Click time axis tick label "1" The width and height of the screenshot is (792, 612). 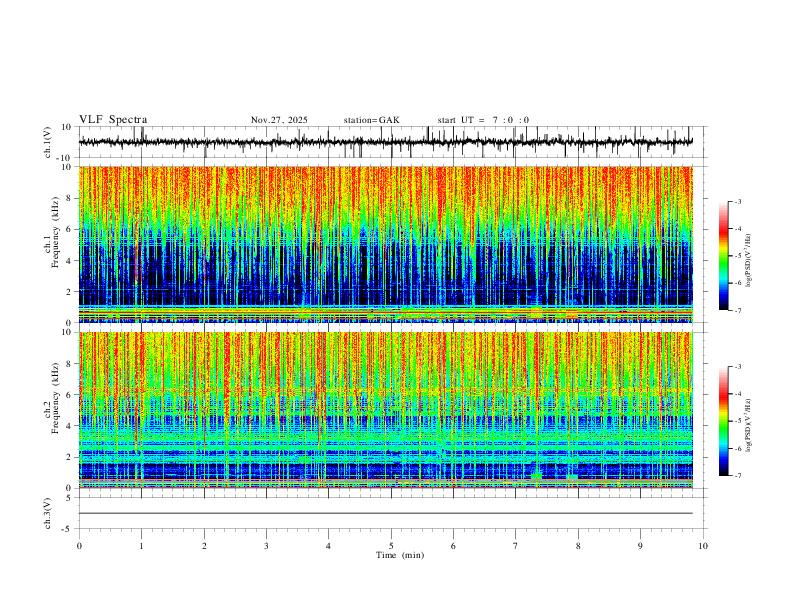point(141,546)
